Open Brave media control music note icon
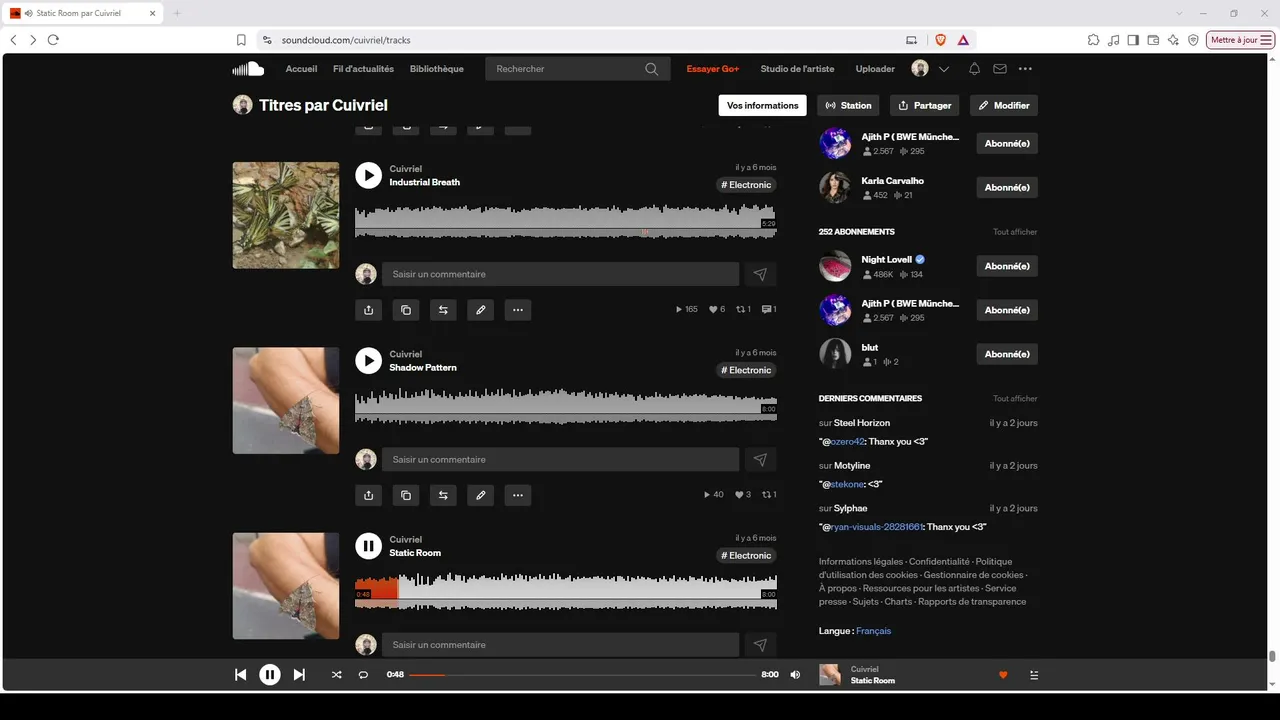Image resolution: width=1280 pixels, height=720 pixels. coord(1114,40)
